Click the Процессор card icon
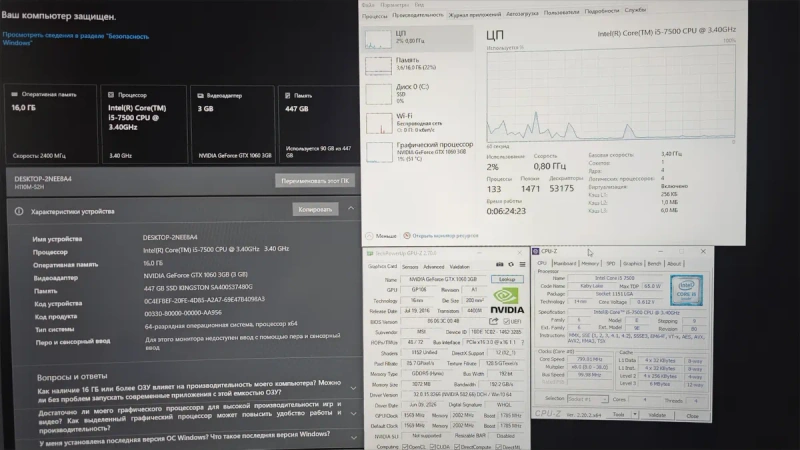This screenshot has height=450, width=800. (x=111, y=95)
